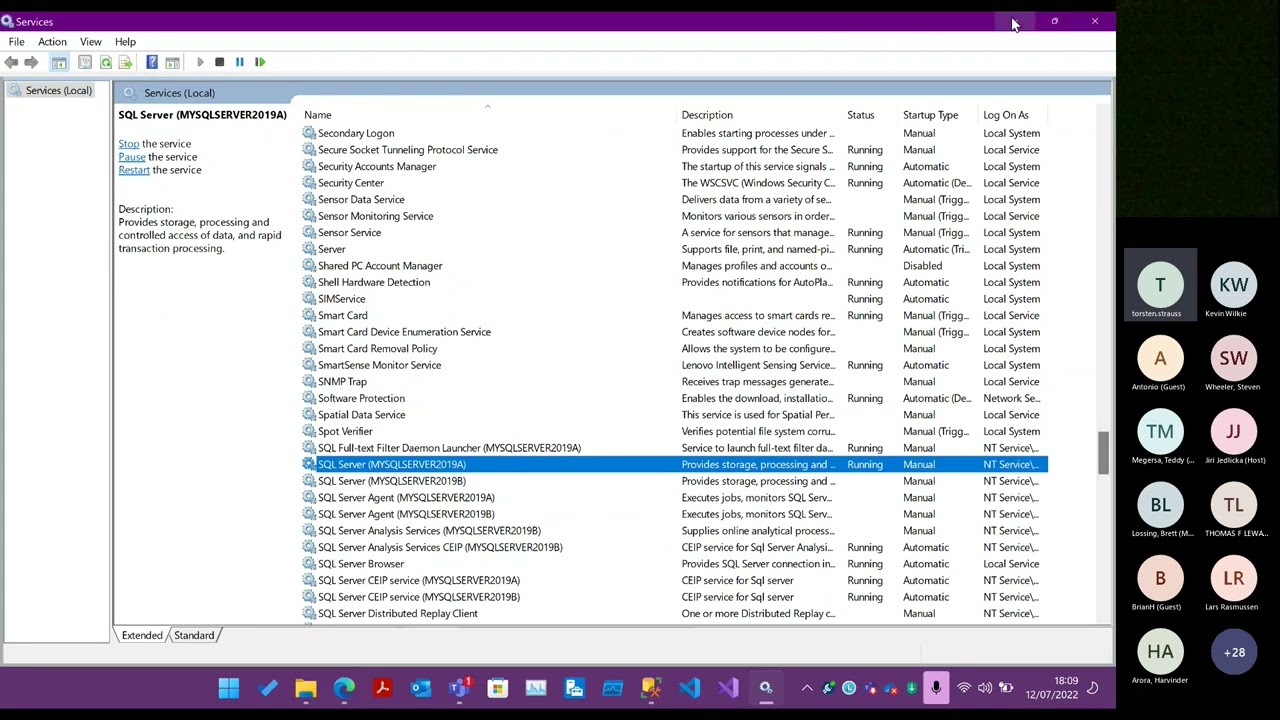Screen dimensions: 1280x720
Task: Select the Smart Card Removal Policy service
Action: pos(675,349)
